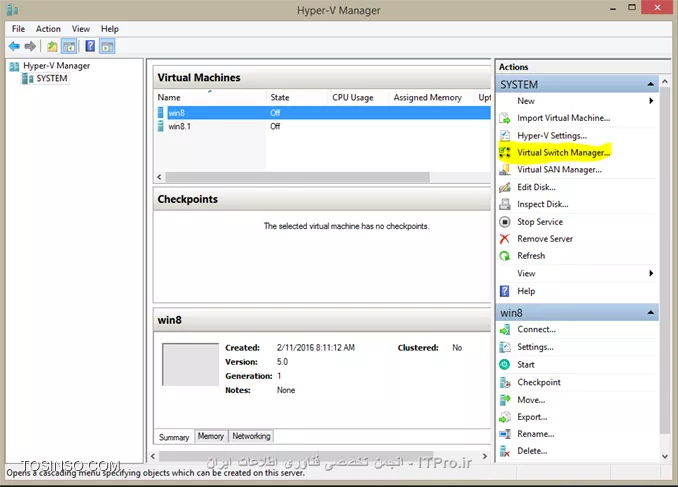Image resolution: width=678 pixels, height=487 pixels.
Task: Click the blue Help toolbar icon
Action: point(90,46)
